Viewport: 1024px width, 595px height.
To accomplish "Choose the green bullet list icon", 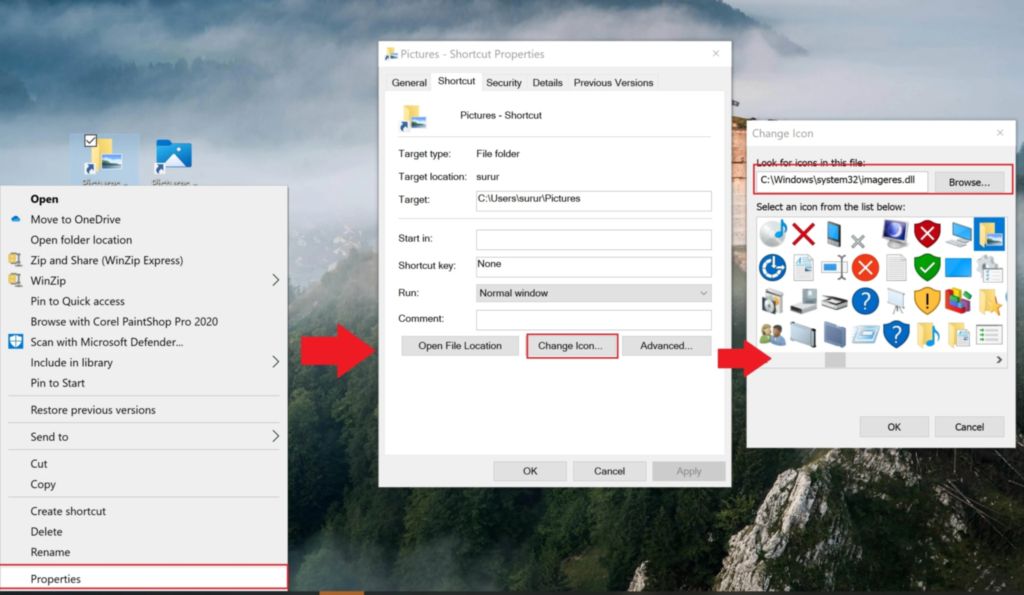I will [x=989, y=335].
